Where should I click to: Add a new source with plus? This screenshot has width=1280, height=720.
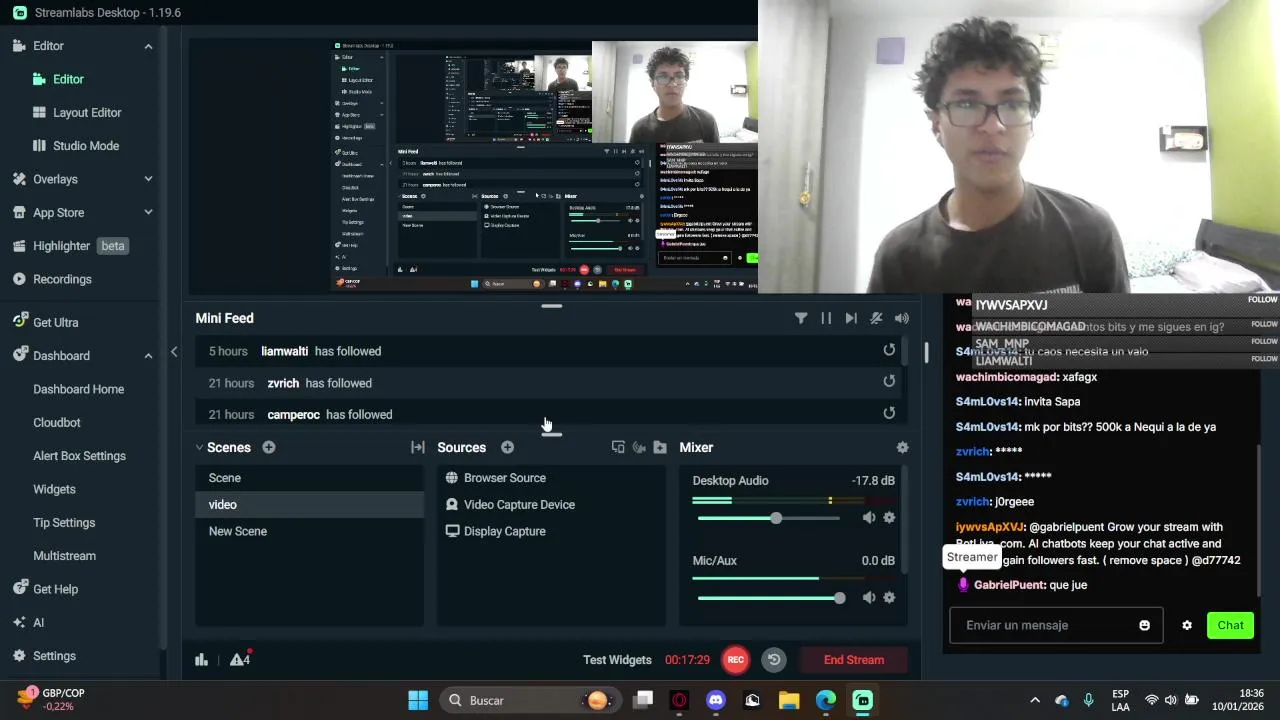(507, 447)
